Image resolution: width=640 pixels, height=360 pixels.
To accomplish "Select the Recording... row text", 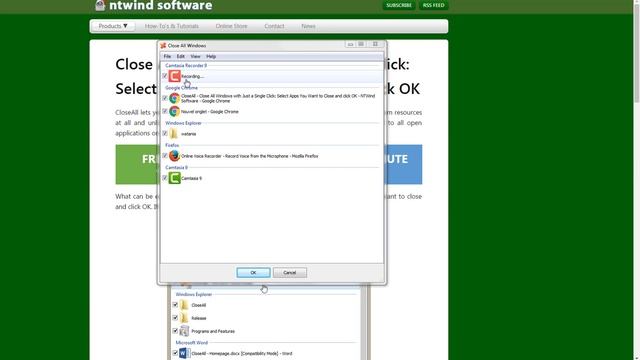I will click(192, 76).
